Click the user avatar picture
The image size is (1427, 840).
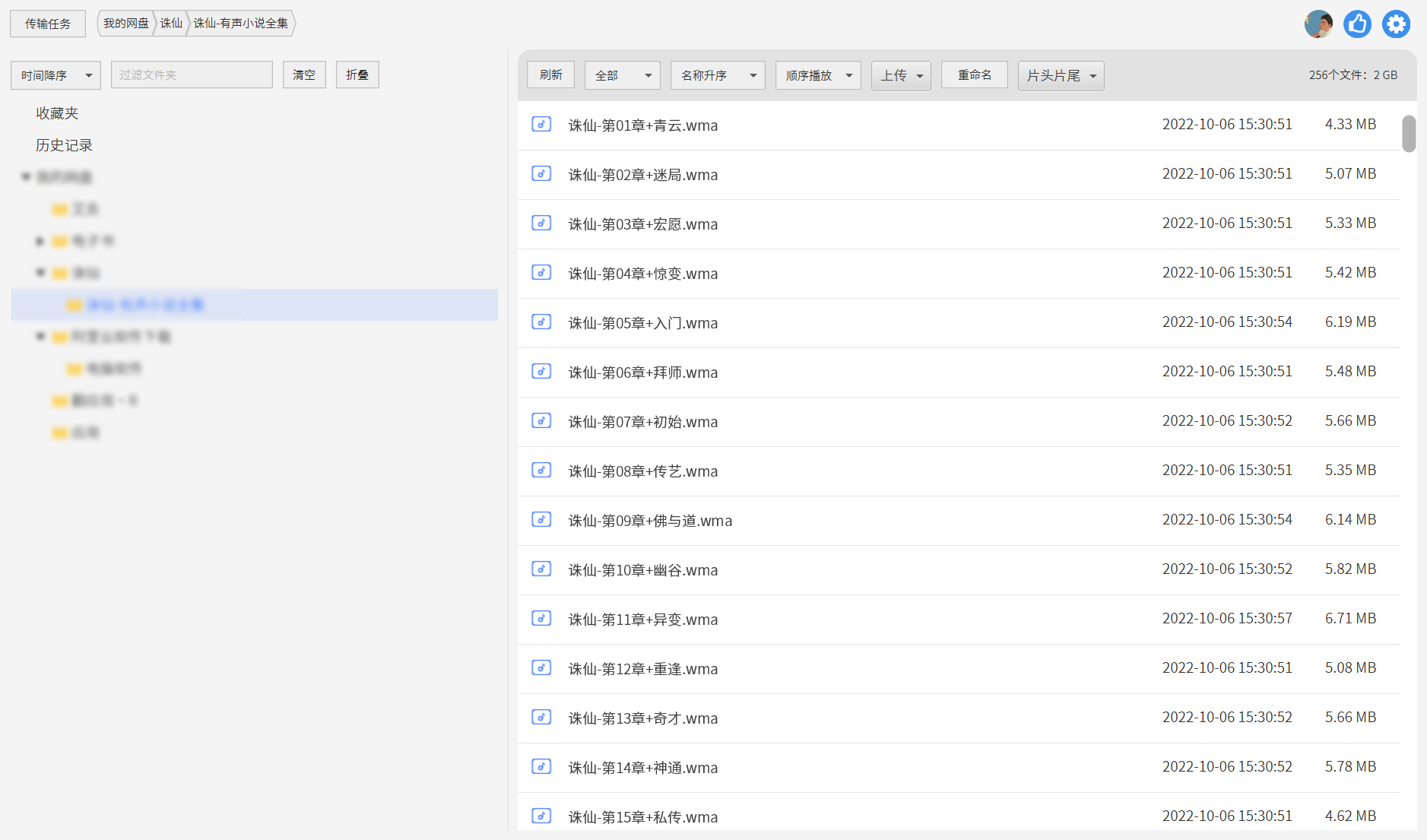1318,24
